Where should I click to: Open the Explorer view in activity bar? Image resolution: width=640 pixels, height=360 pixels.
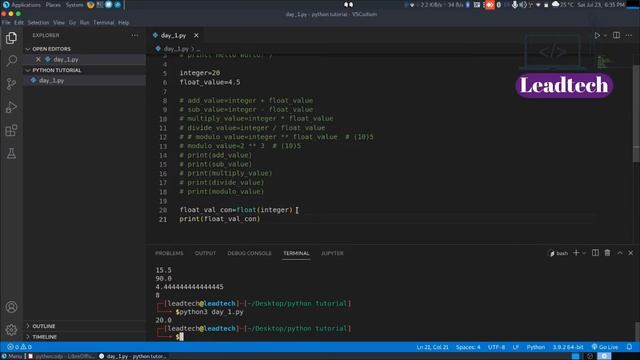(x=11, y=38)
